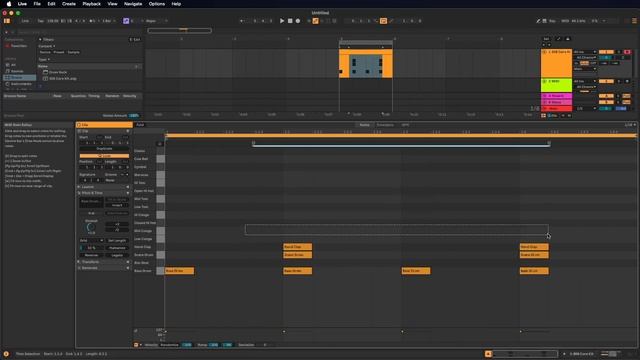This screenshot has width=640, height=360.
Task: Click the Optimize Arrangement Height grid icon
Action: (543, 116)
